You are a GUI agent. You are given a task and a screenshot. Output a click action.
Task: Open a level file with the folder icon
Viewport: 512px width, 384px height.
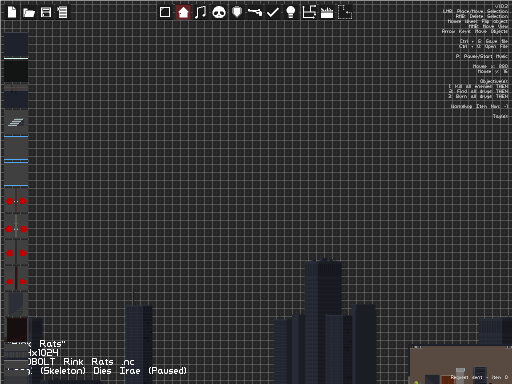[29, 13]
